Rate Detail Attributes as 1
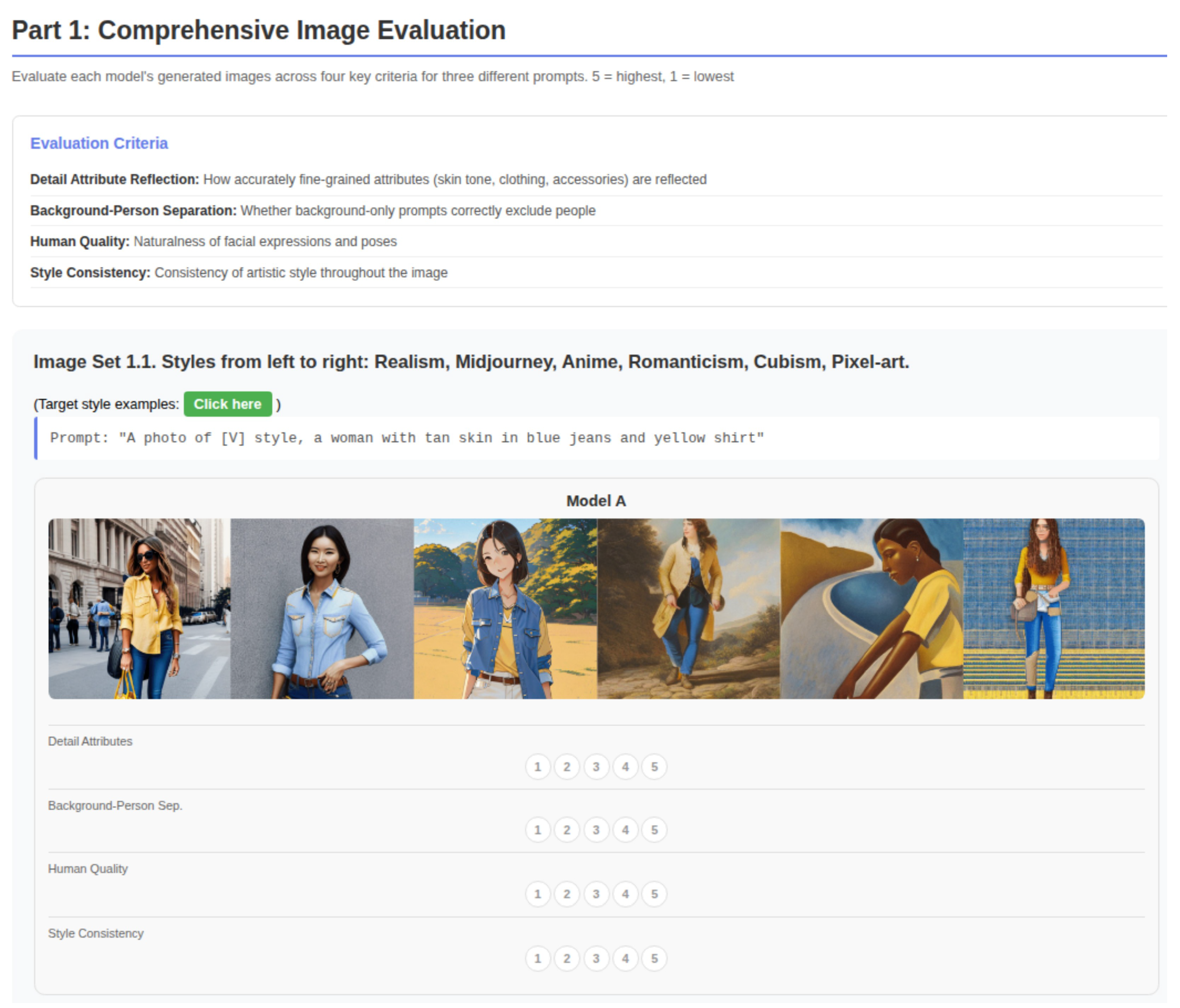This screenshot has width=1180, height=1008. (537, 767)
